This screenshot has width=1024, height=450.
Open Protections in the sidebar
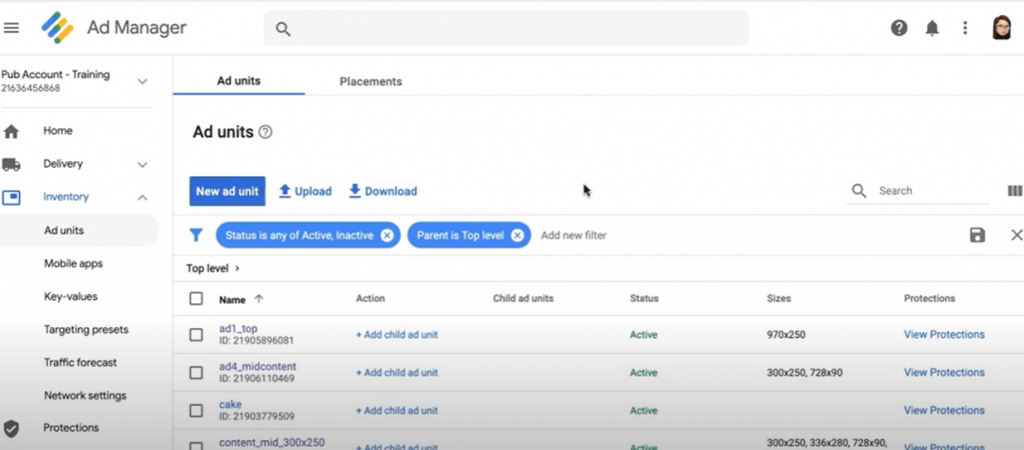click(x=71, y=428)
